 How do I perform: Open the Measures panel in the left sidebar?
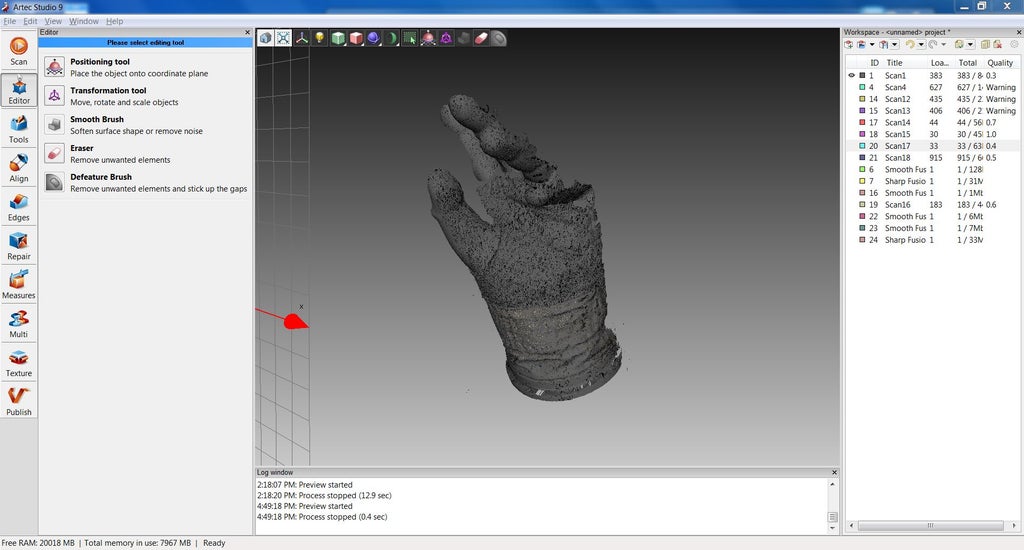coord(19,282)
